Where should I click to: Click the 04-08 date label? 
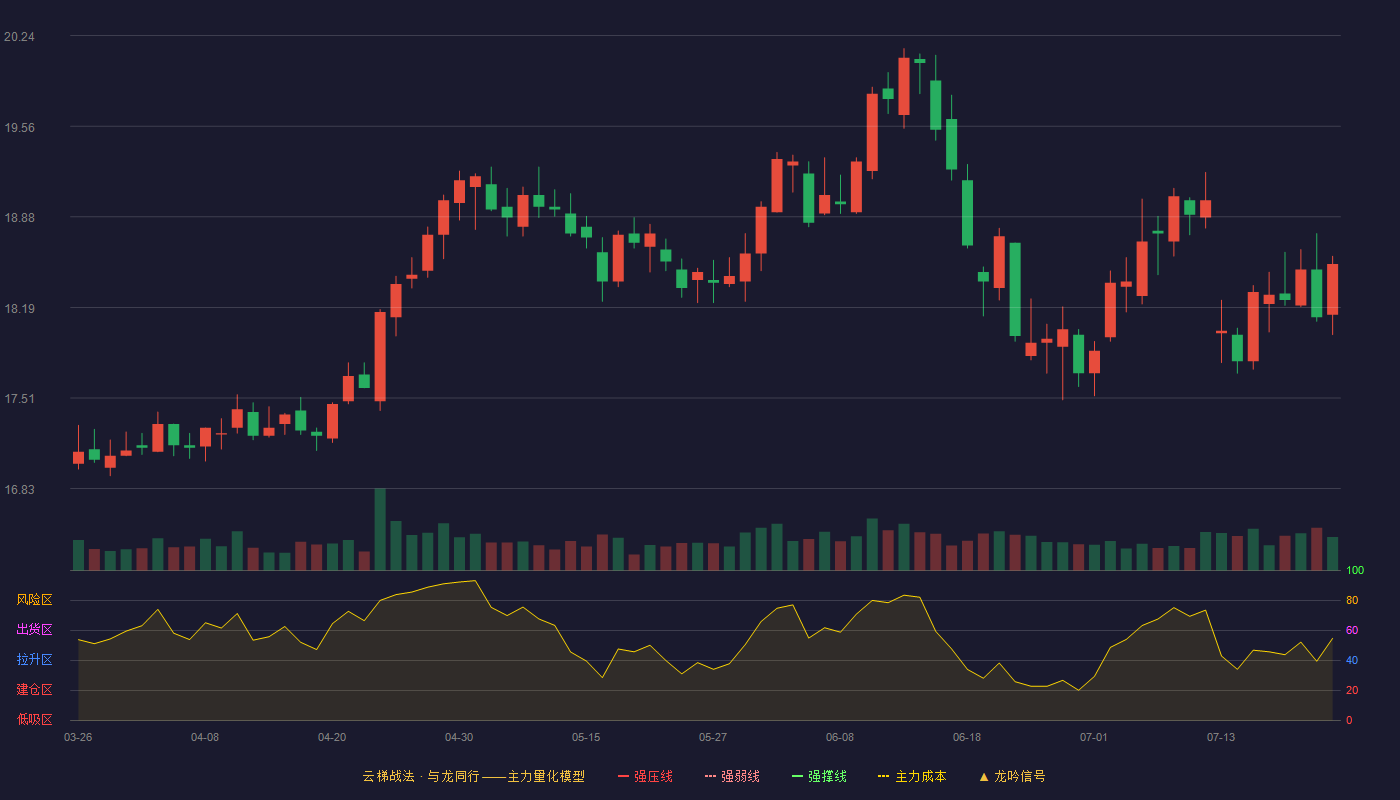coord(205,737)
